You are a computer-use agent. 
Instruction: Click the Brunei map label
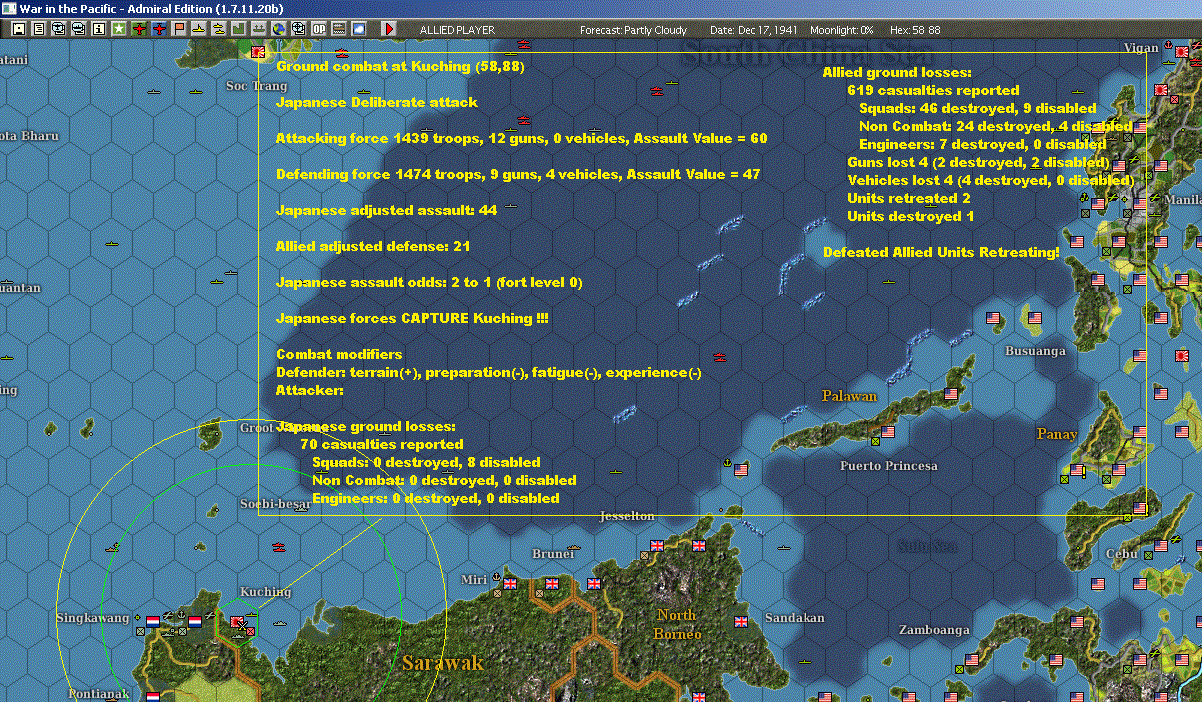point(553,554)
